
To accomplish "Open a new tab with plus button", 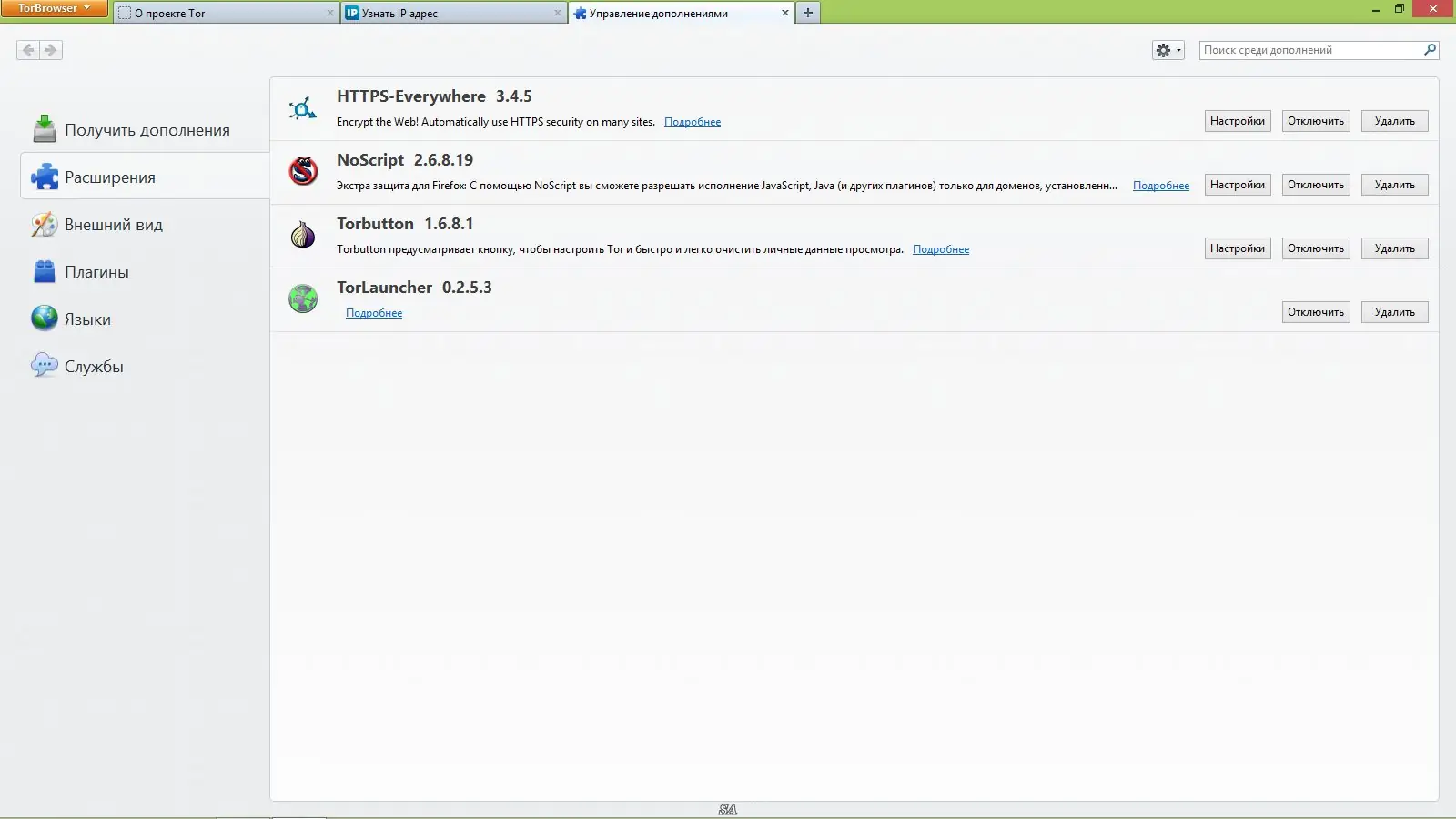I will click(808, 13).
